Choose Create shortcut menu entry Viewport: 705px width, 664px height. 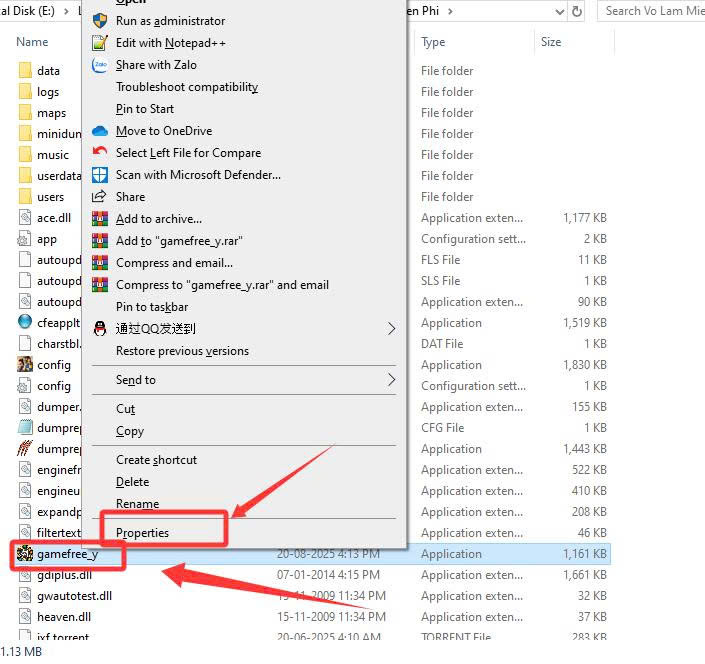(x=156, y=460)
